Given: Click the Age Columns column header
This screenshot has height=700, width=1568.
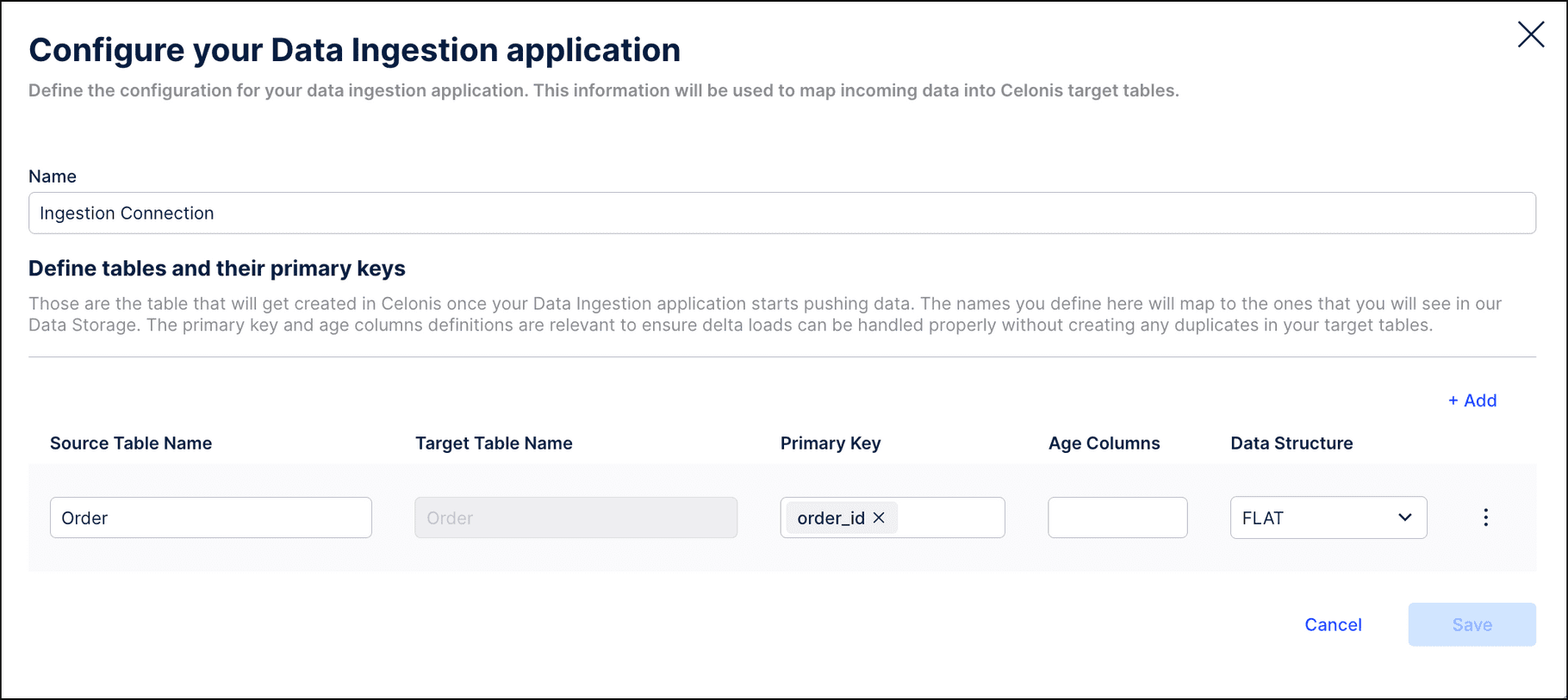Looking at the screenshot, I should click(1104, 443).
